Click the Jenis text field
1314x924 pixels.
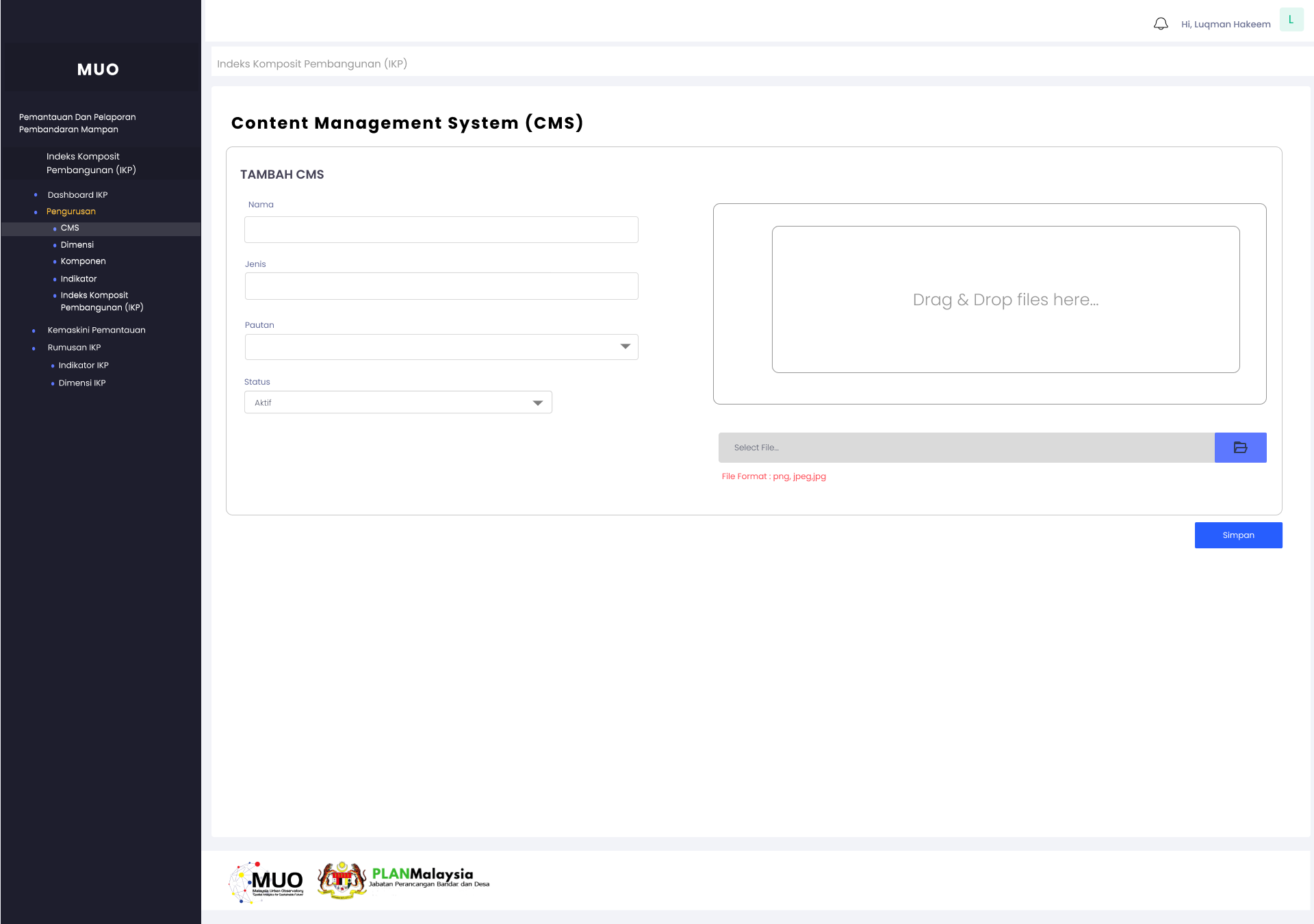pyautogui.click(x=441, y=286)
